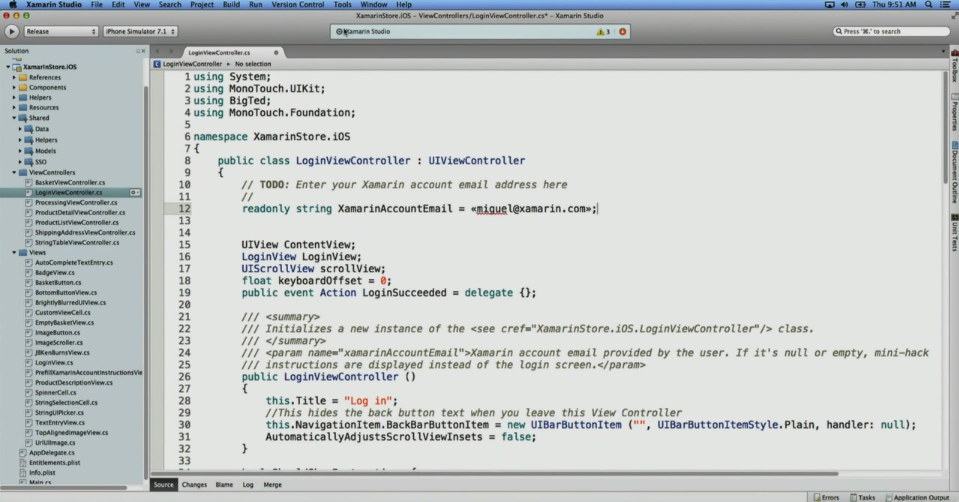Switch to the Merge view tab

click(273, 485)
